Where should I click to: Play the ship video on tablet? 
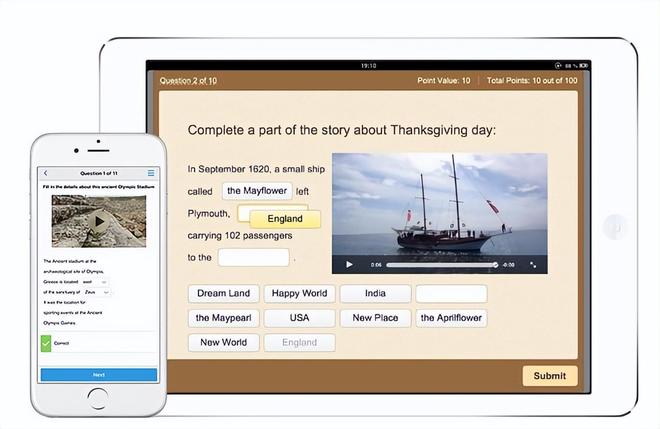click(x=349, y=265)
